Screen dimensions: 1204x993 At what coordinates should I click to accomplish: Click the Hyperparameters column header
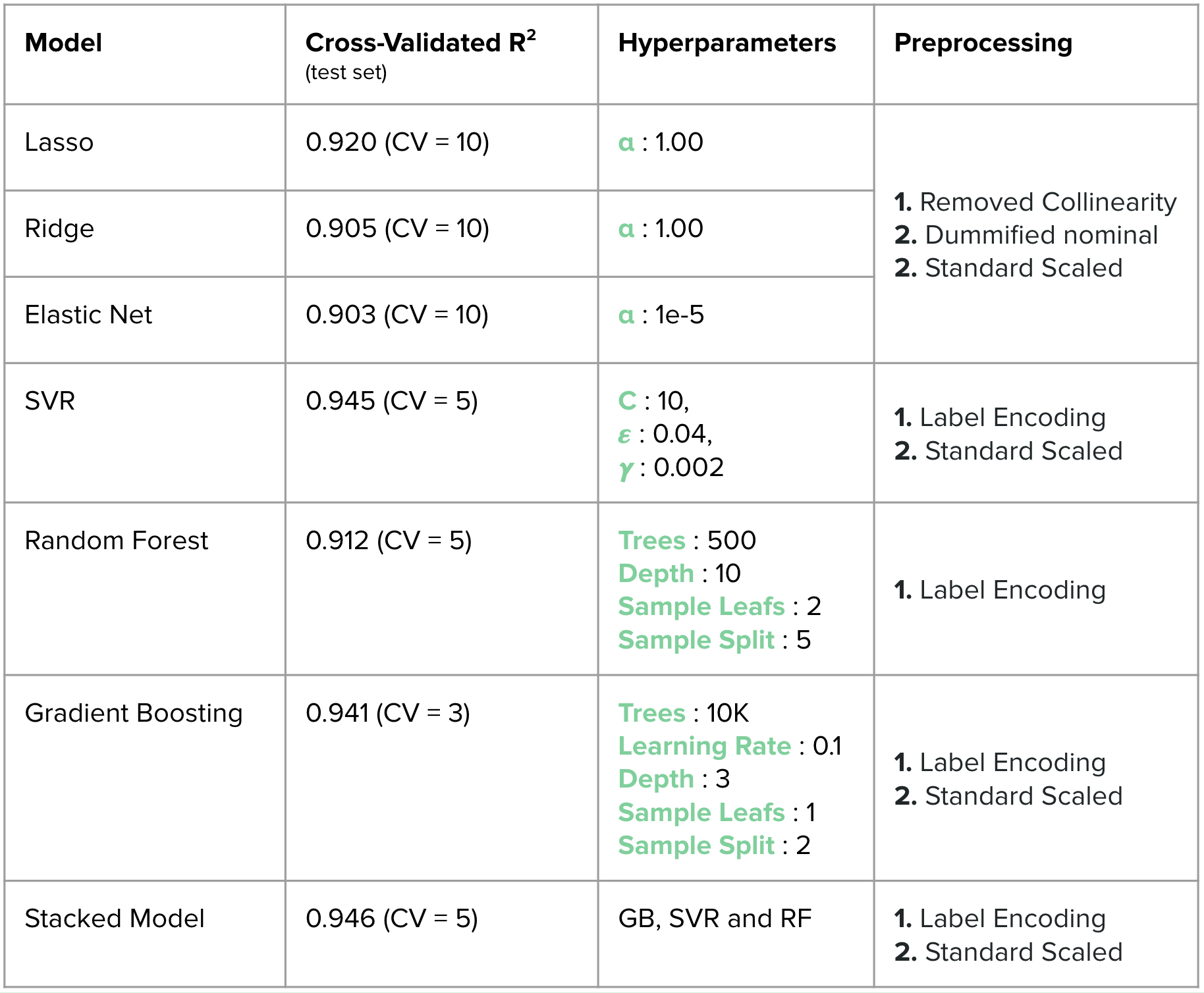pyautogui.click(x=726, y=43)
